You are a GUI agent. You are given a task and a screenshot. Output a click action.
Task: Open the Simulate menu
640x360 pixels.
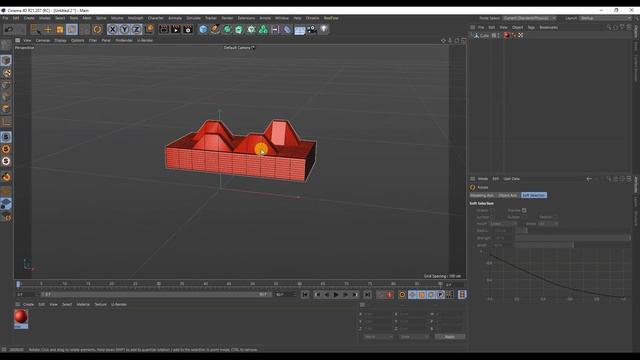click(x=193, y=18)
